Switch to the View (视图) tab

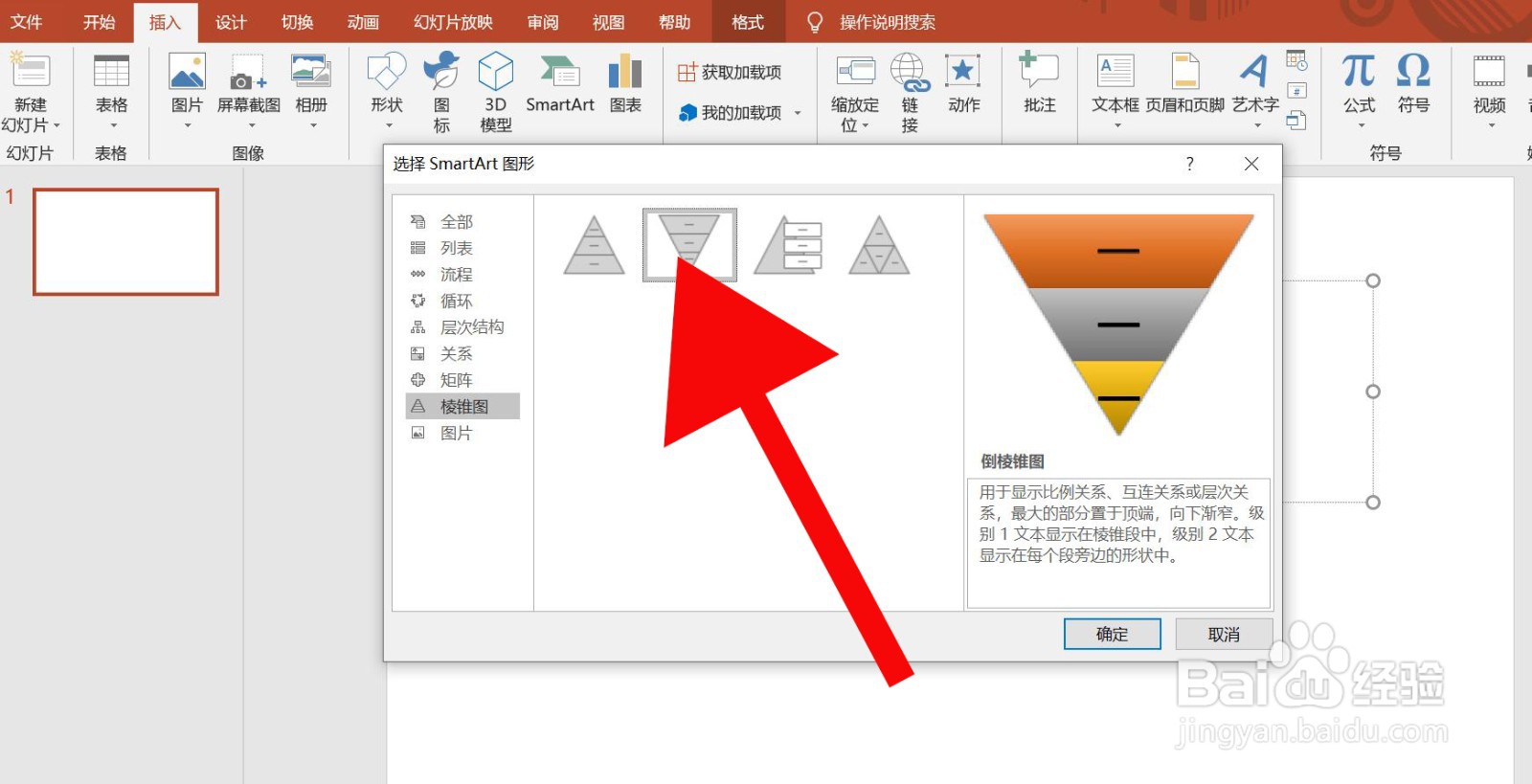(x=608, y=22)
